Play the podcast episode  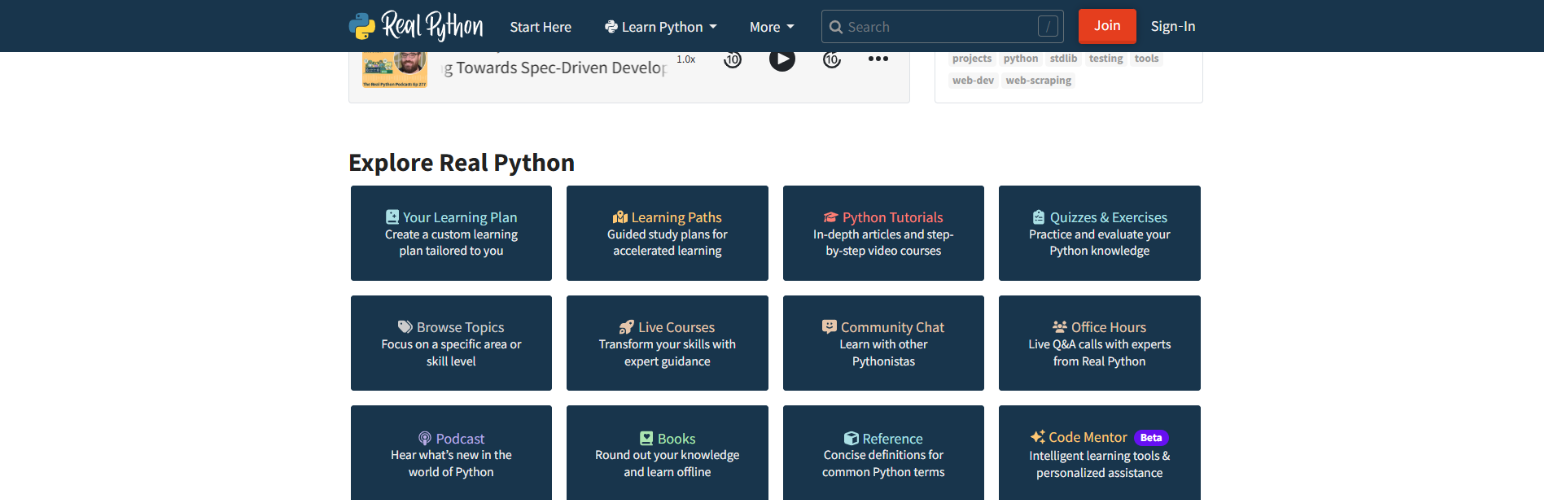click(782, 59)
